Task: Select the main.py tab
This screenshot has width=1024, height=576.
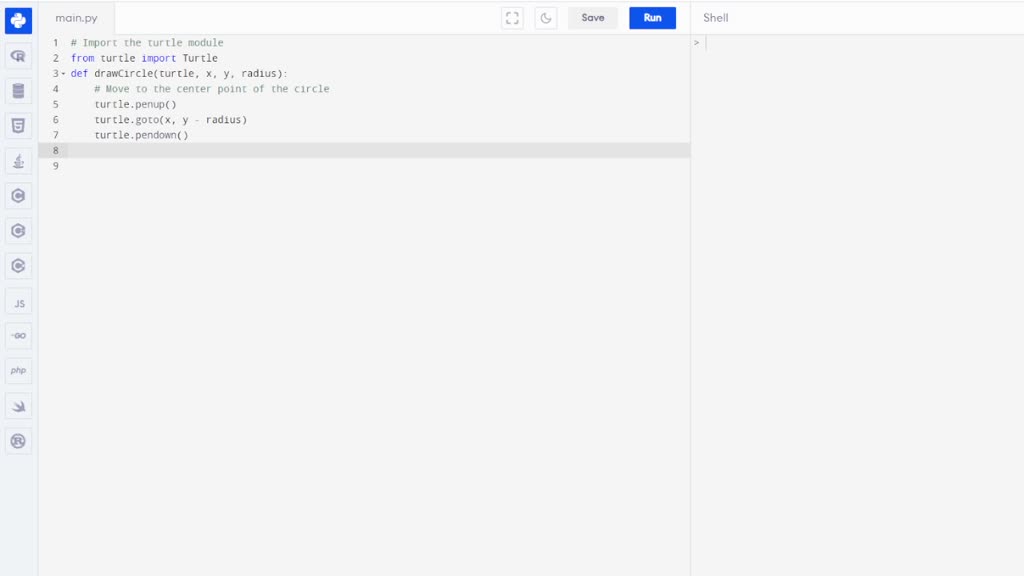Action: pyautogui.click(x=77, y=17)
